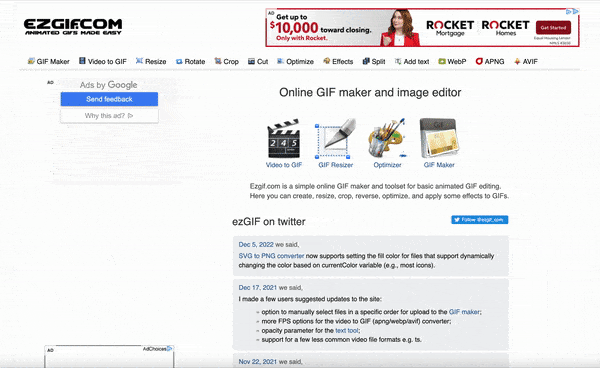Click the Why this ad? button
This screenshot has height=368, width=600.
click(x=109, y=116)
